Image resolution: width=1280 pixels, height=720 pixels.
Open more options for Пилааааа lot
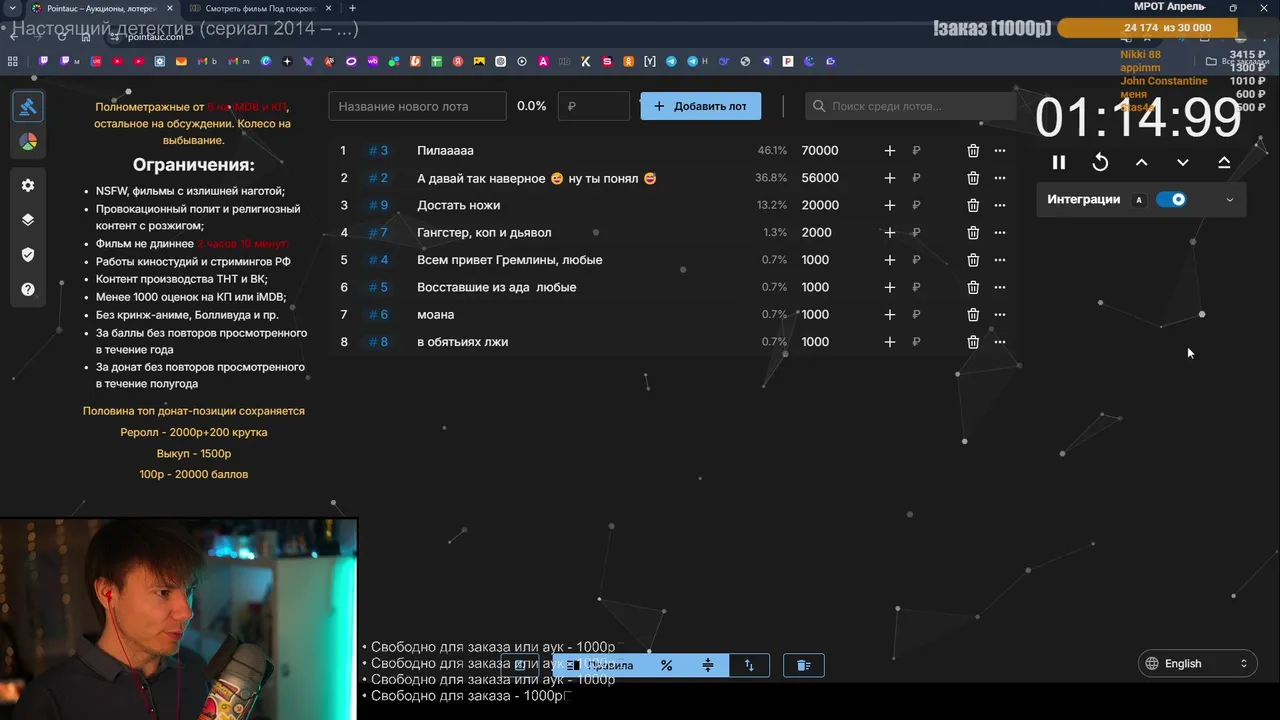pos(1000,151)
